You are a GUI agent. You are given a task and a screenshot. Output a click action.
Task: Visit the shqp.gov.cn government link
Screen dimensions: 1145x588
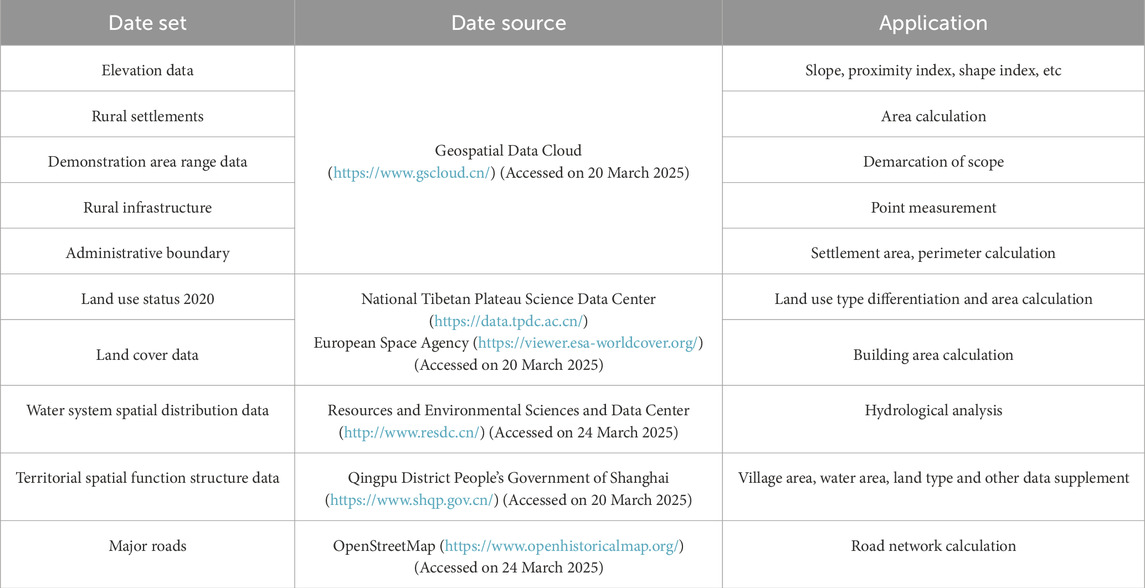pos(411,498)
